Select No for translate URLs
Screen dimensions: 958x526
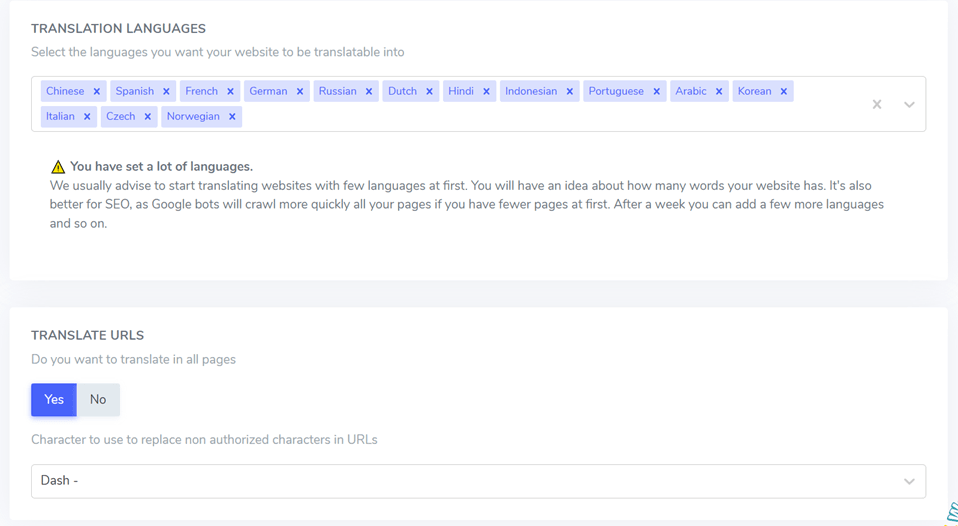click(98, 400)
